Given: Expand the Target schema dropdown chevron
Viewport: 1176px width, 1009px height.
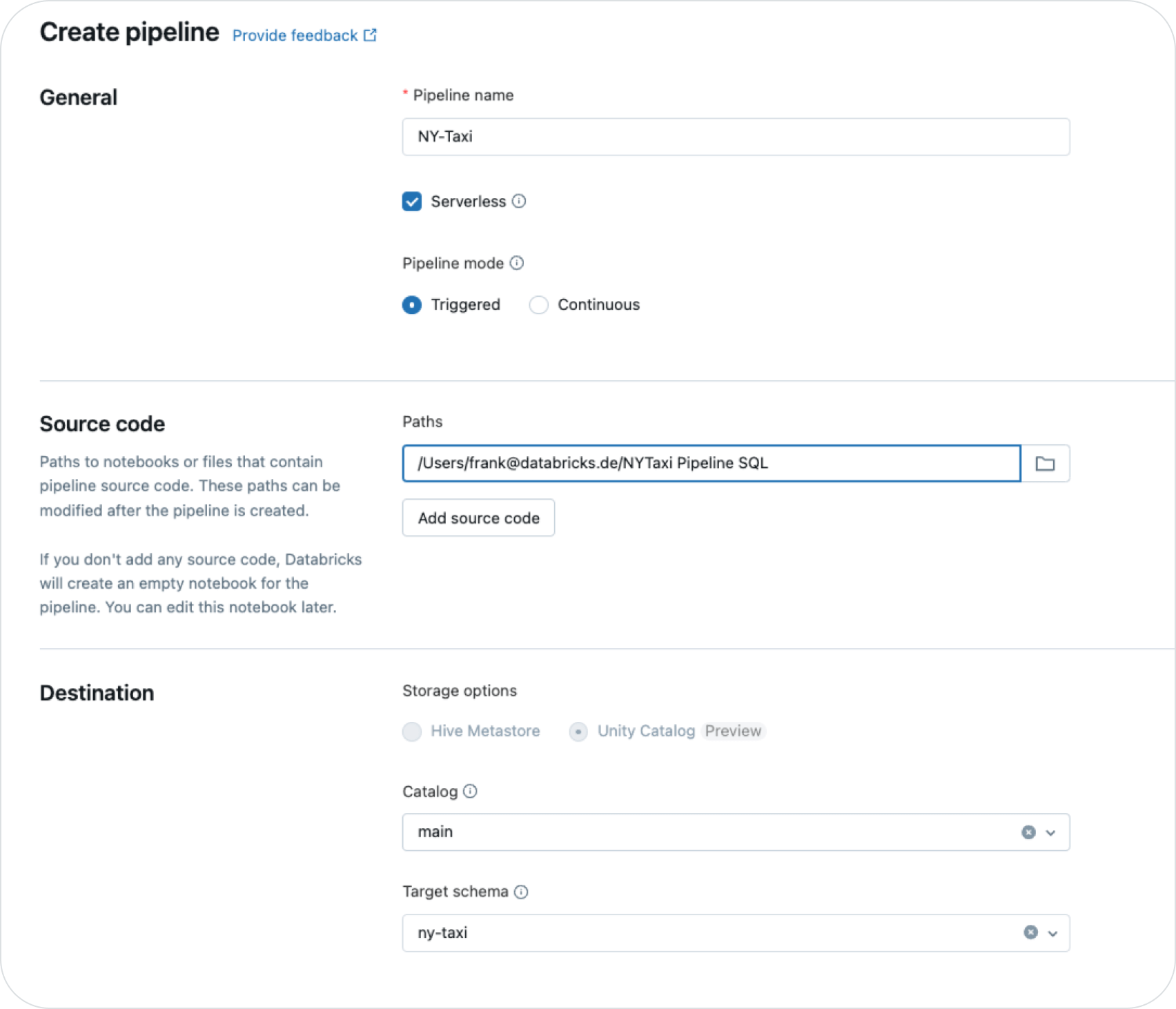Looking at the screenshot, I should coord(1052,934).
